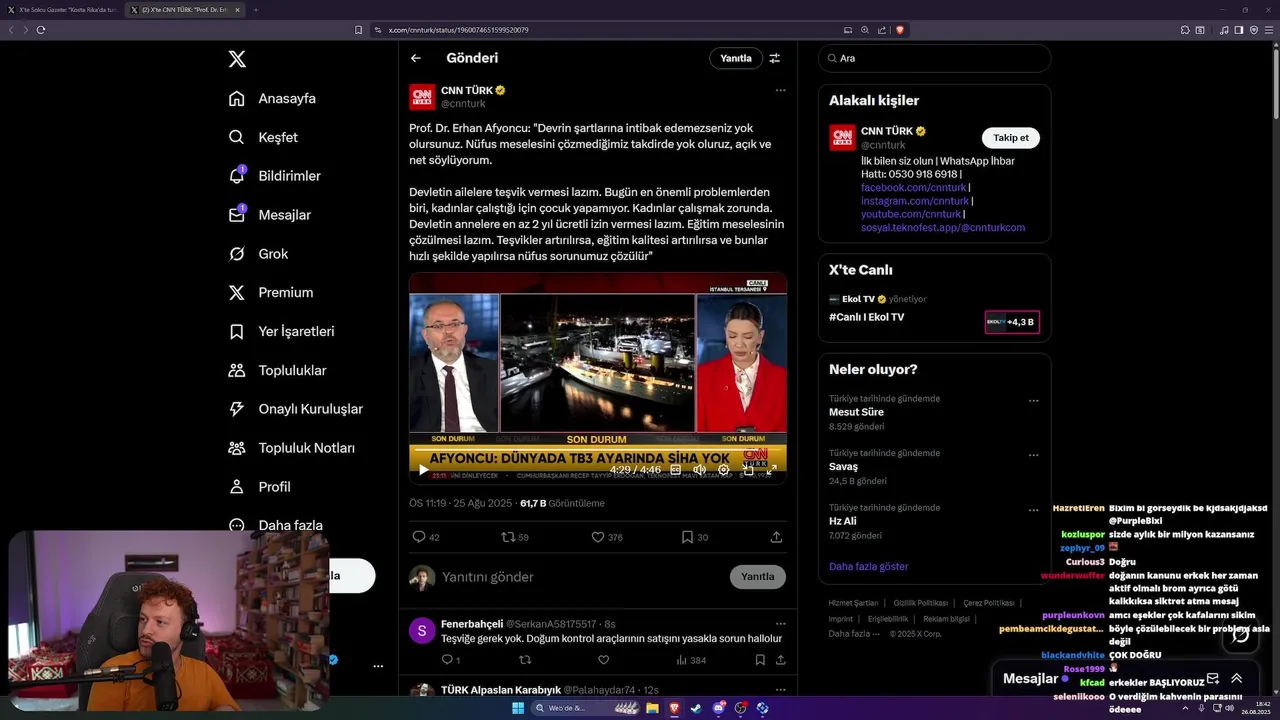Like the Fenerbahçeli reply
Image resolution: width=1280 pixels, height=720 pixels.
[x=603, y=660]
